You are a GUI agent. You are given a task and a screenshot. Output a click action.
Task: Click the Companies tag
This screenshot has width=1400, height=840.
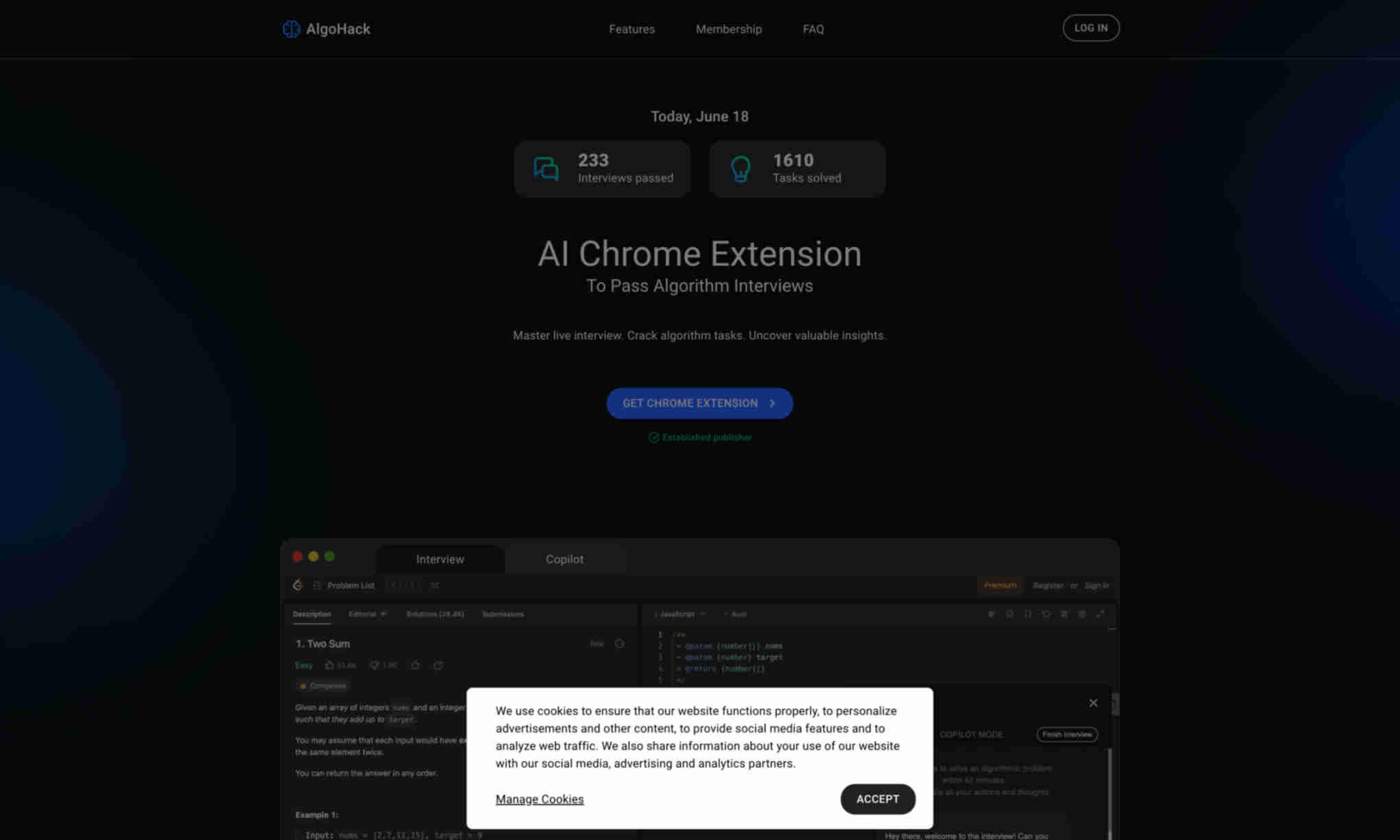pos(323,686)
